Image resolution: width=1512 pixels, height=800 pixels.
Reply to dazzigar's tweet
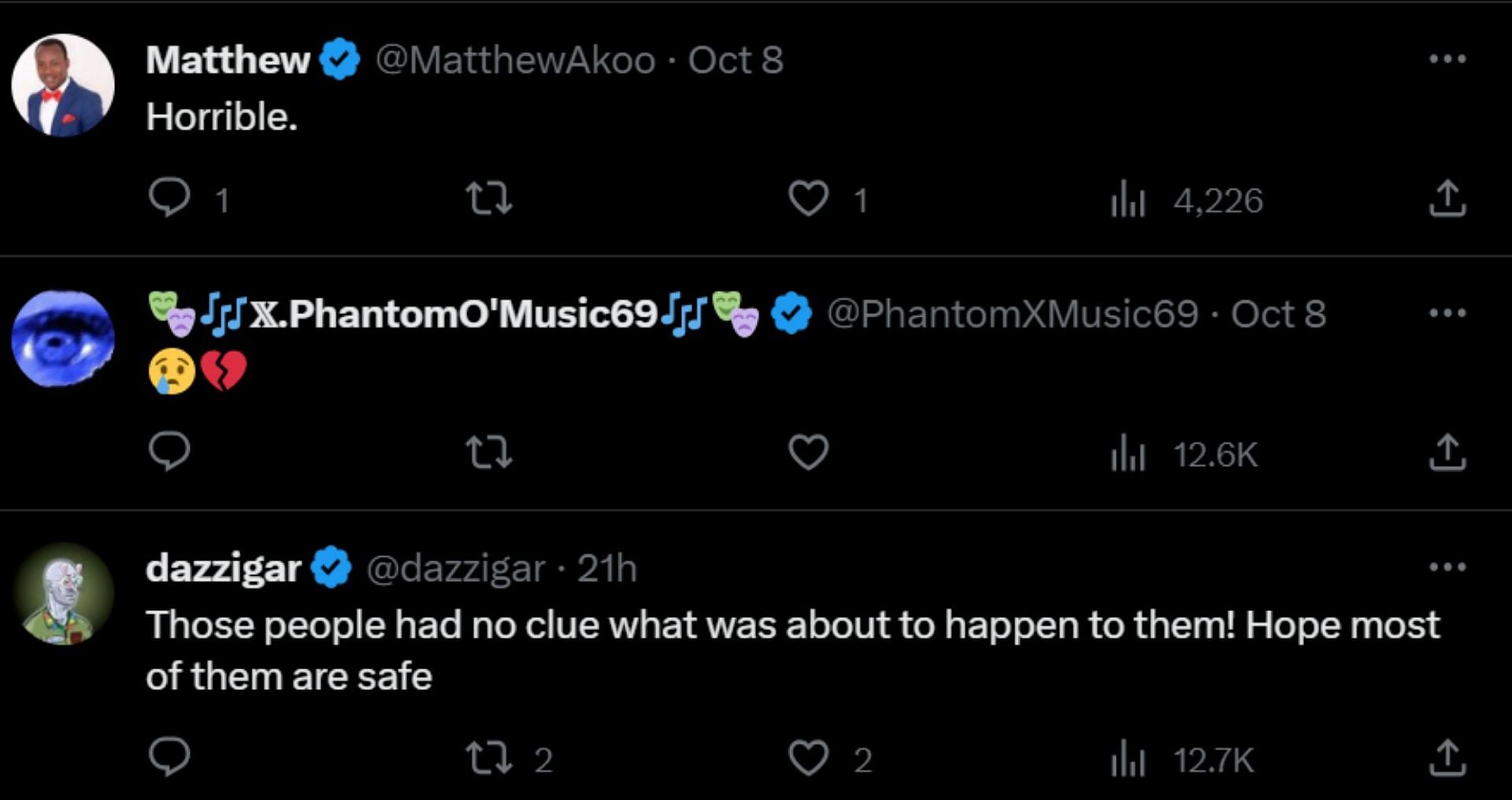(x=169, y=757)
